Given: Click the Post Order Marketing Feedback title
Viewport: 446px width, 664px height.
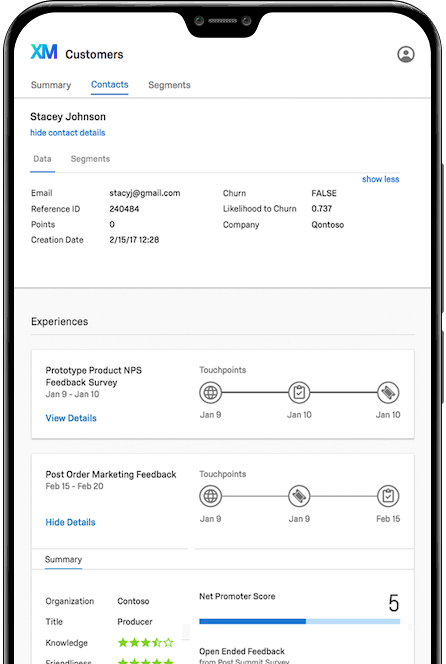Looking at the screenshot, I should point(111,474).
